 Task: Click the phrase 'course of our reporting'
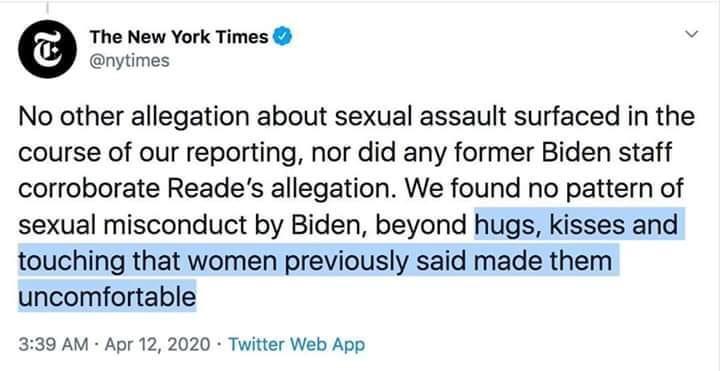(x=158, y=152)
